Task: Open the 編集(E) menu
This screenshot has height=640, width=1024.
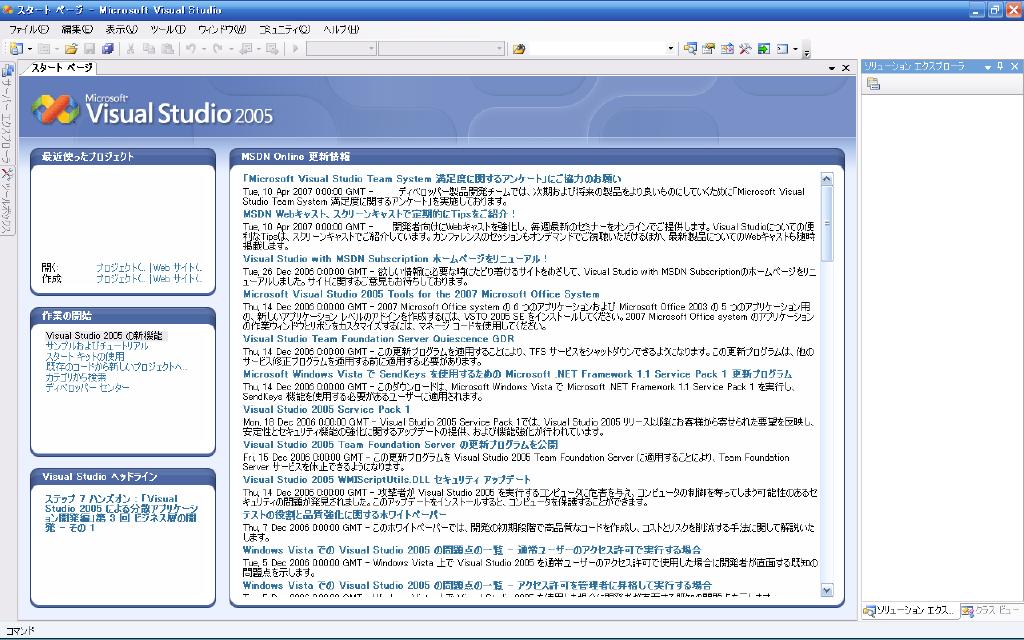Action: (77, 29)
